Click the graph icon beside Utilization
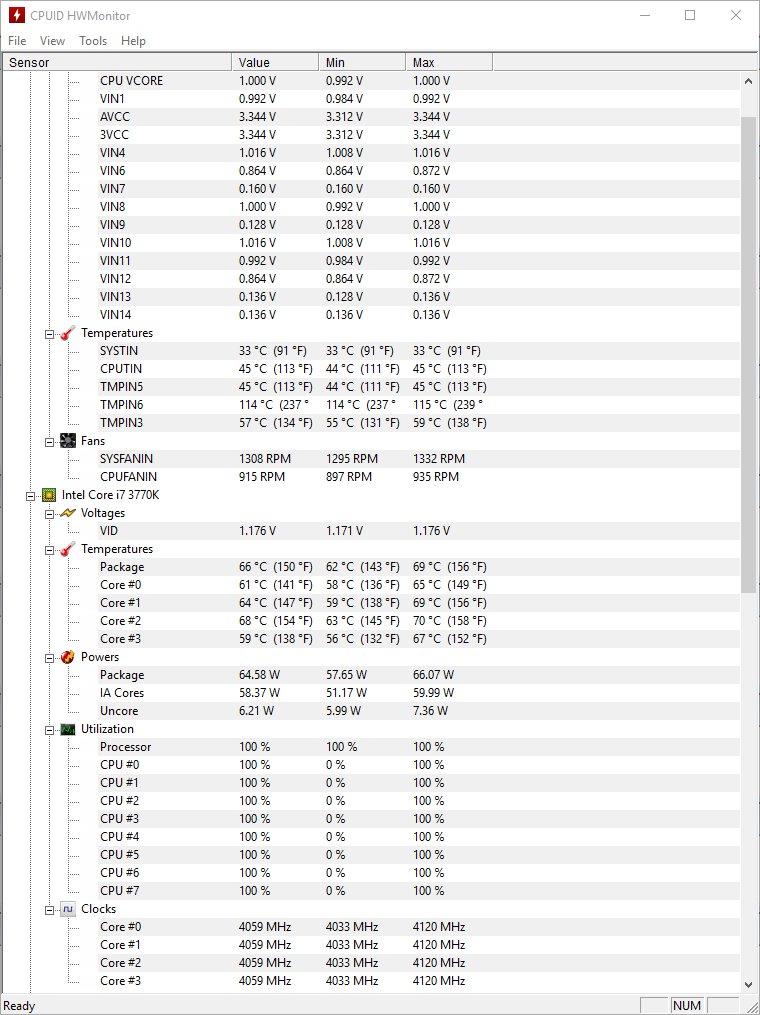 tap(68, 730)
